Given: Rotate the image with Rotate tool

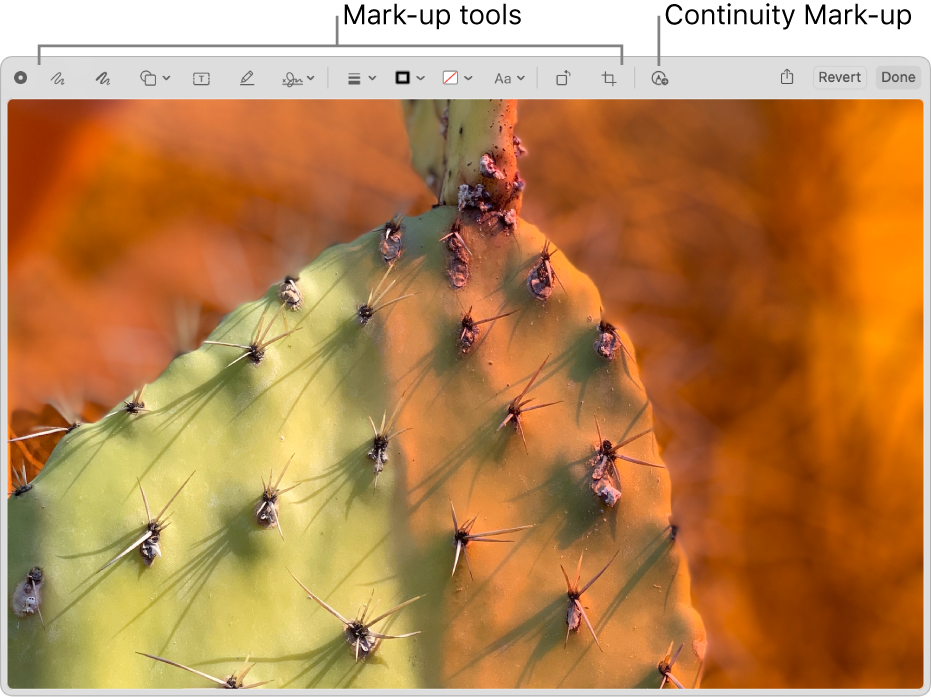Looking at the screenshot, I should 563,78.
